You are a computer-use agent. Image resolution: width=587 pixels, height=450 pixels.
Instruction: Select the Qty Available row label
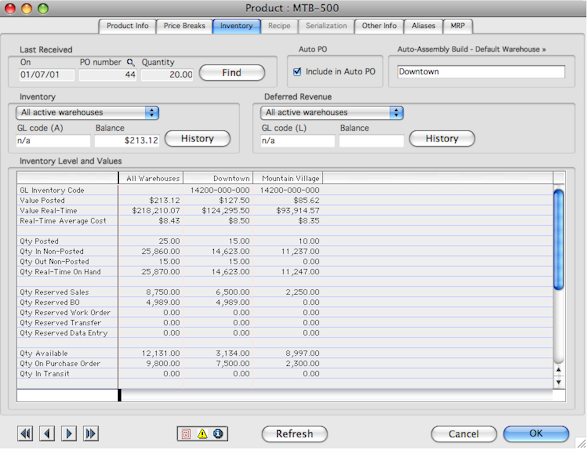[44, 353]
